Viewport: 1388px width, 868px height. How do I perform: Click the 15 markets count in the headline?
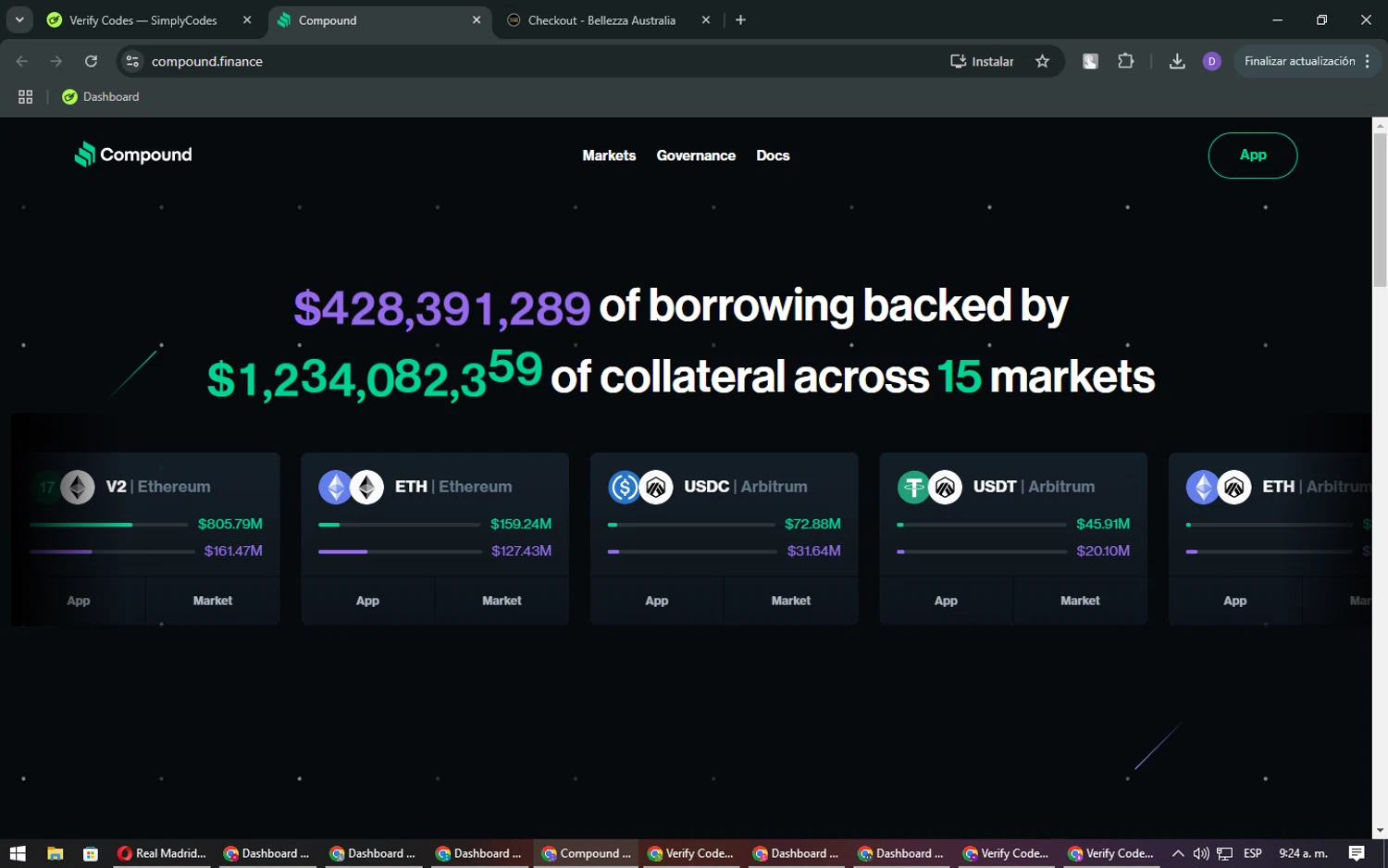[x=959, y=378]
